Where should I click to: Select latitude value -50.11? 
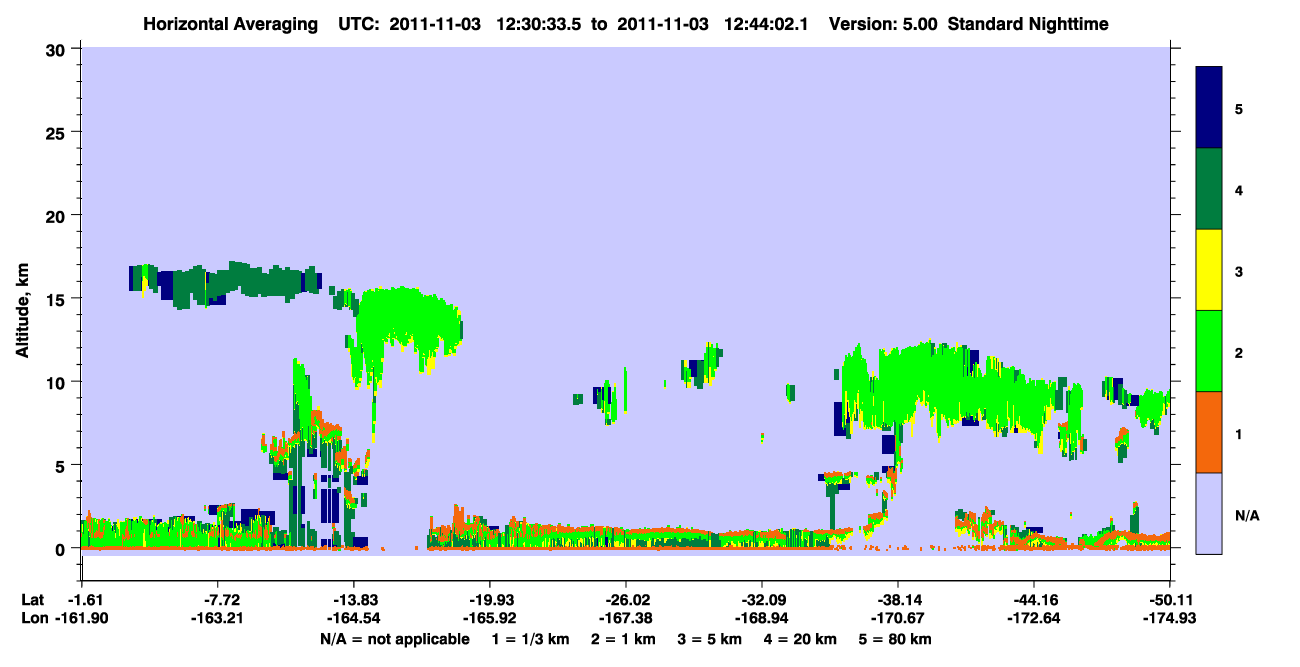click(1170, 600)
